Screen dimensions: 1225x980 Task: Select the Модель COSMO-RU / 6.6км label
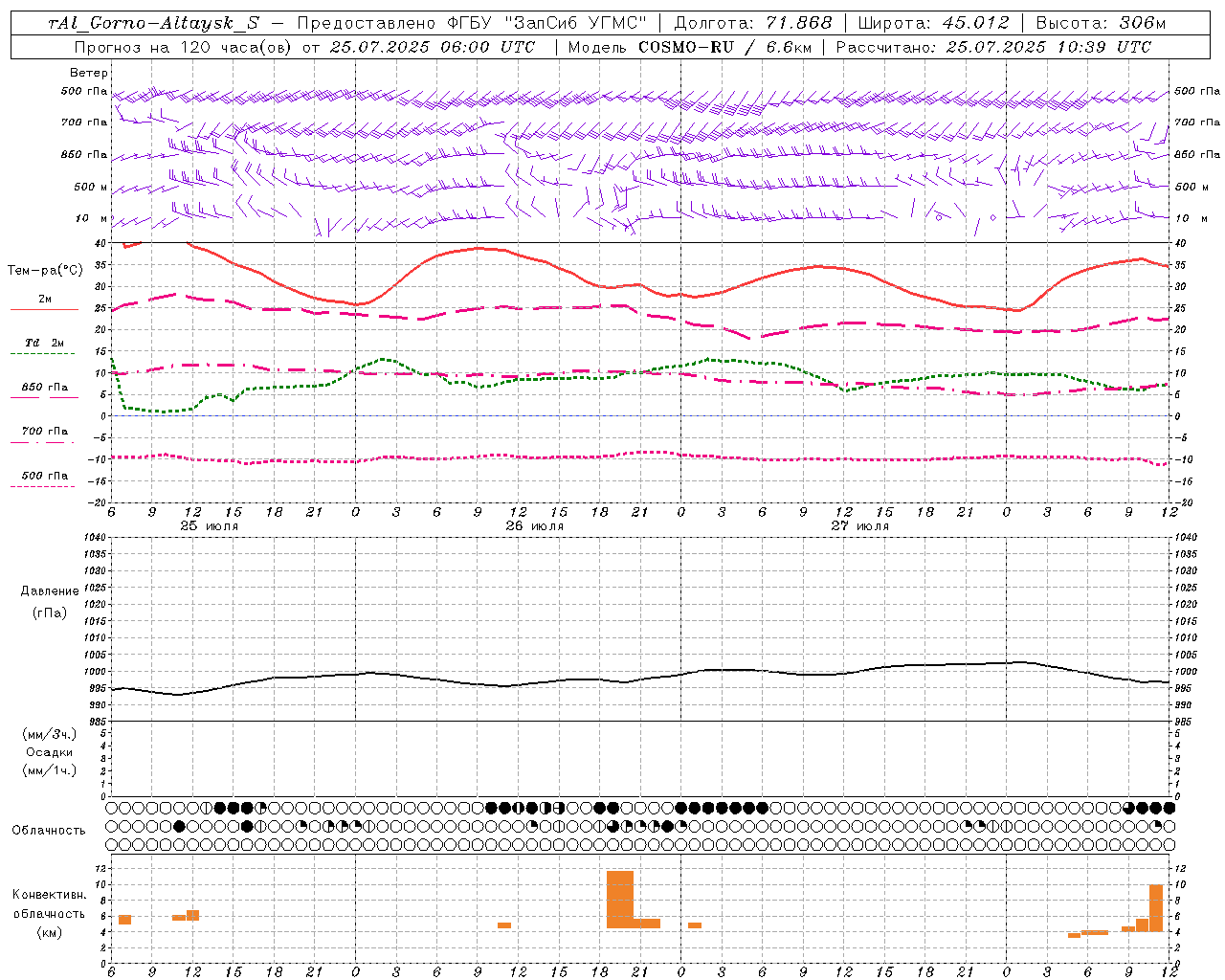click(688, 47)
